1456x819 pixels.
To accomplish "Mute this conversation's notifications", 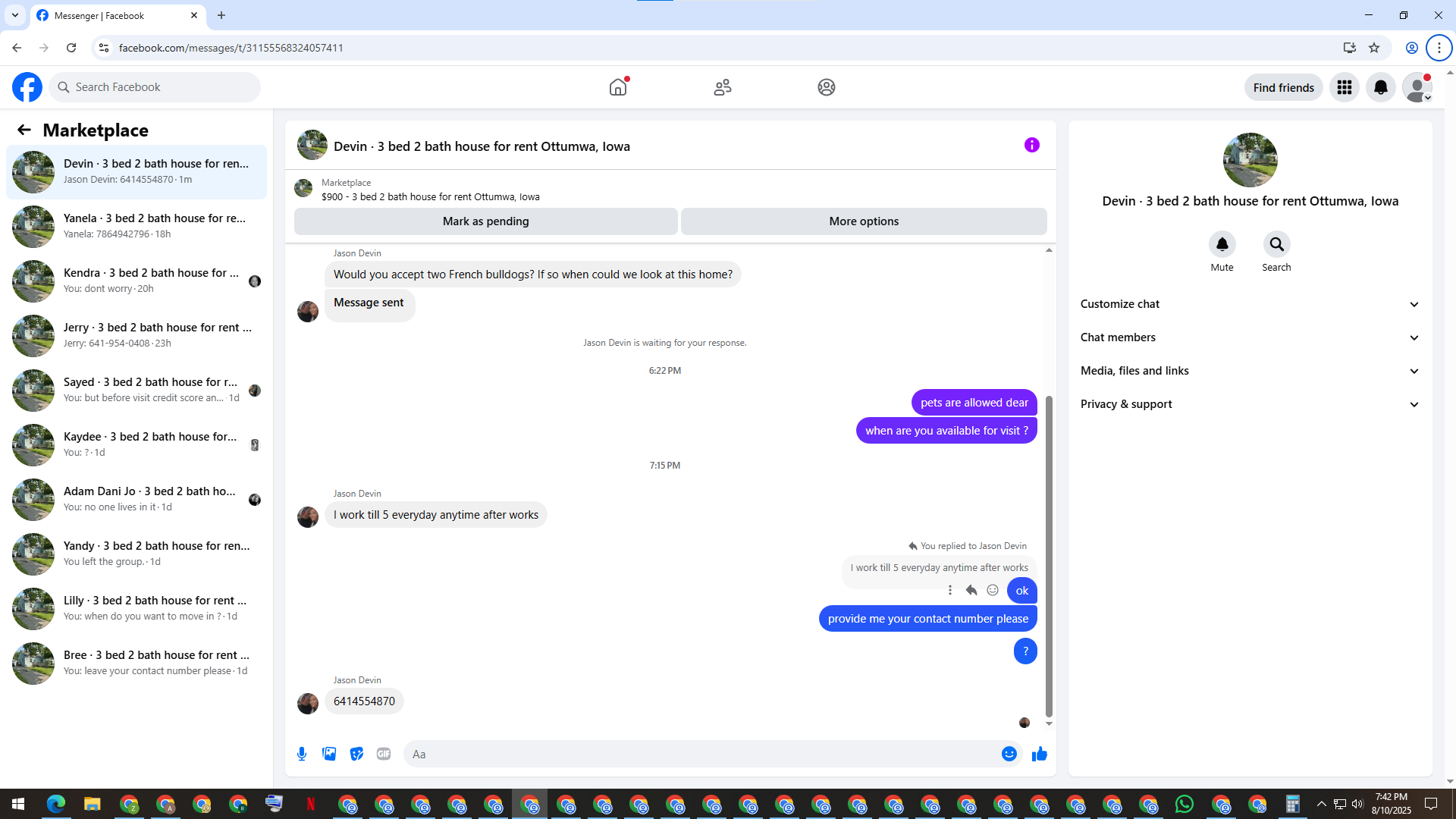I will [1222, 244].
